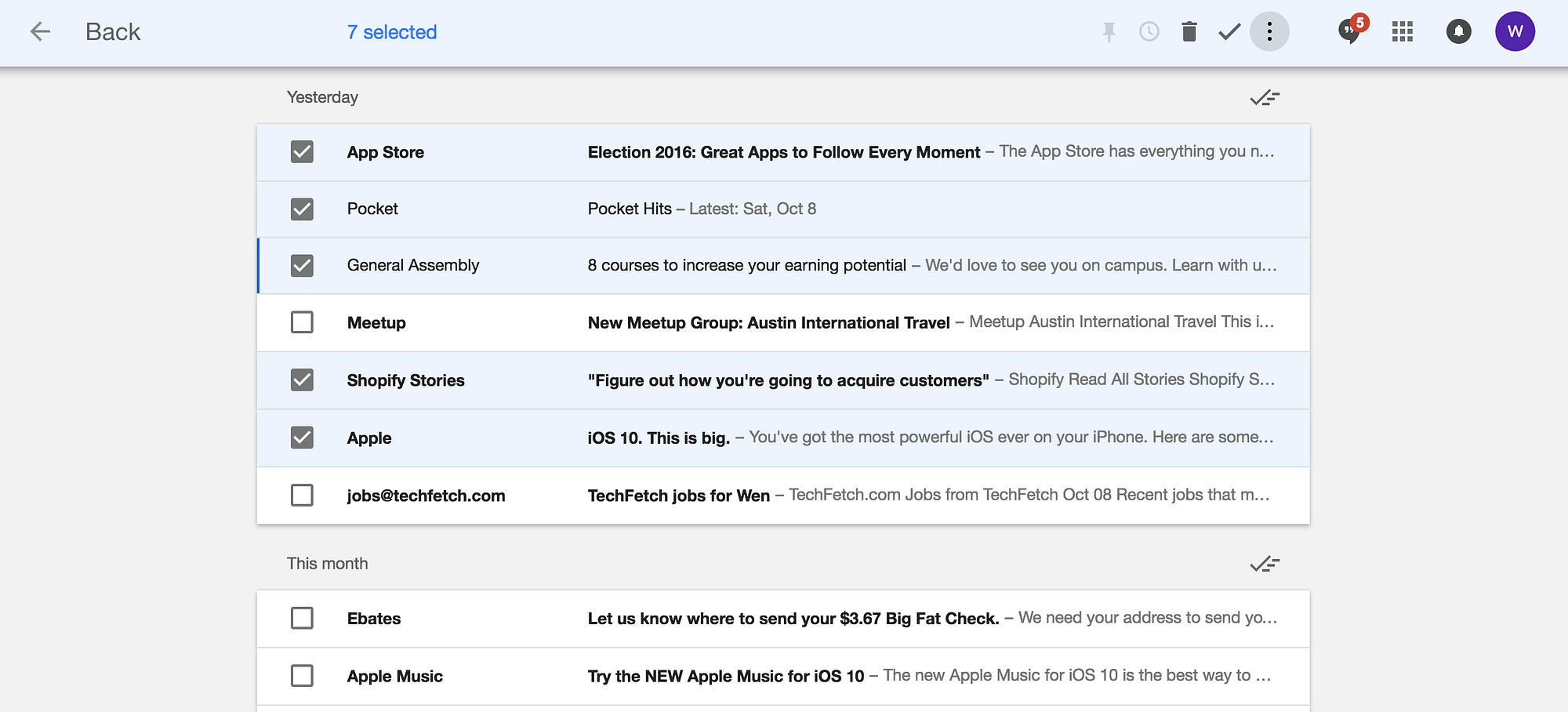Viewport: 1568px width, 712px height.
Task: Open the purple W account avatar
Action: (x=1515, y=32)
